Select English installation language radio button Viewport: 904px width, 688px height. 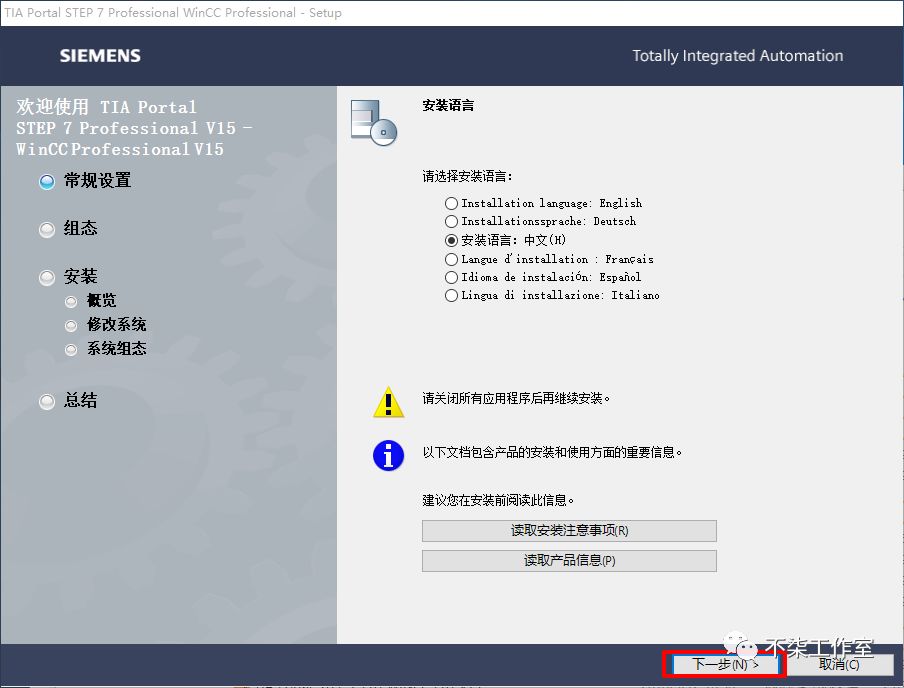pyautogui.click(x=451, y=204)
